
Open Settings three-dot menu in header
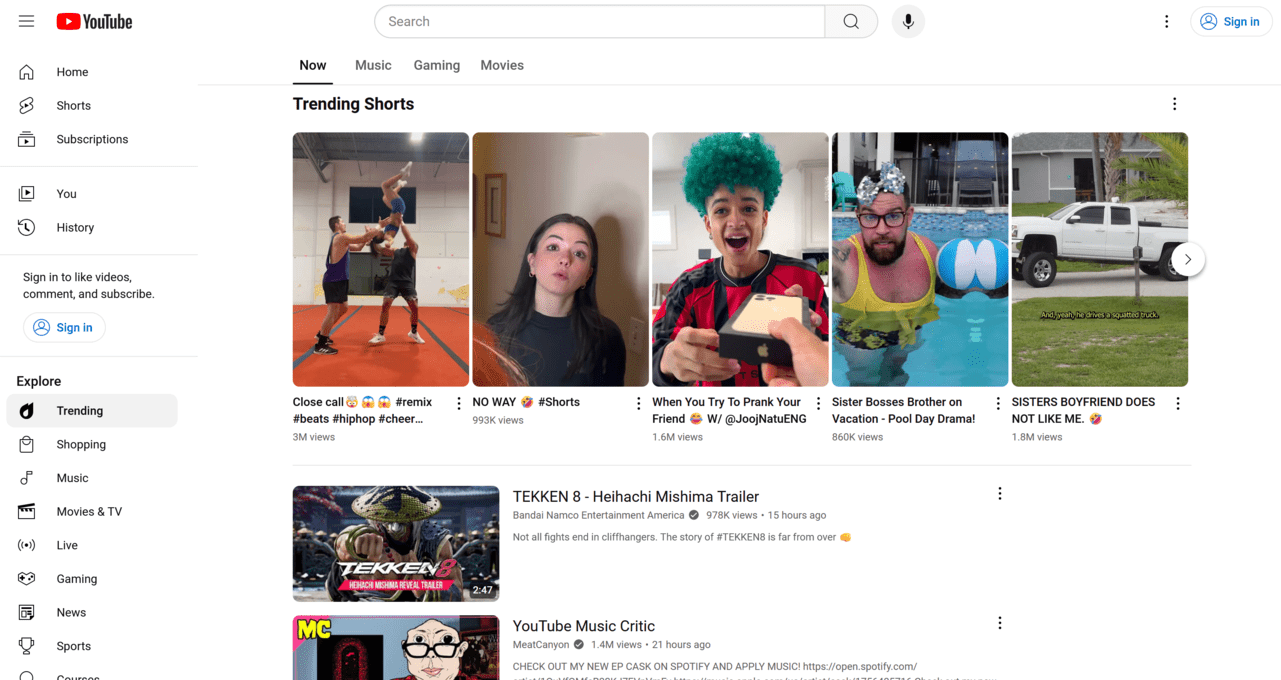[1166, 21]
